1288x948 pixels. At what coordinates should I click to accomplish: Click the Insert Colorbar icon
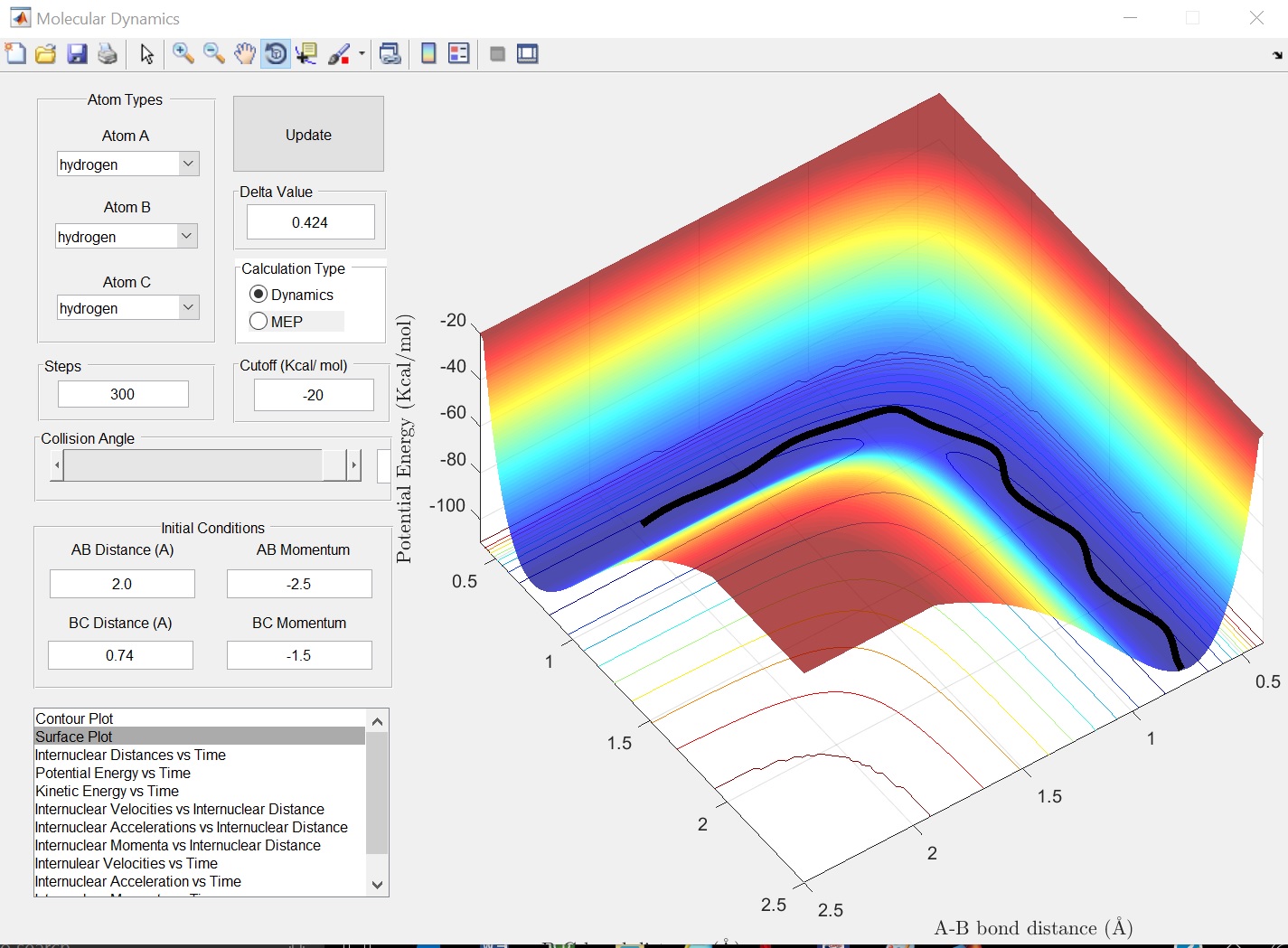click(428, 54)
